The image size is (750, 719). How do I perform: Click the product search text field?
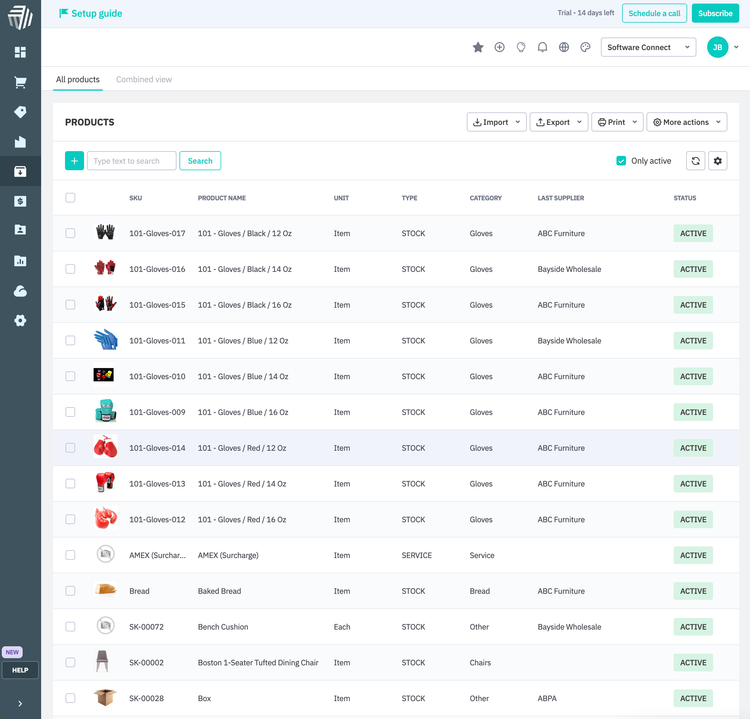131,161
